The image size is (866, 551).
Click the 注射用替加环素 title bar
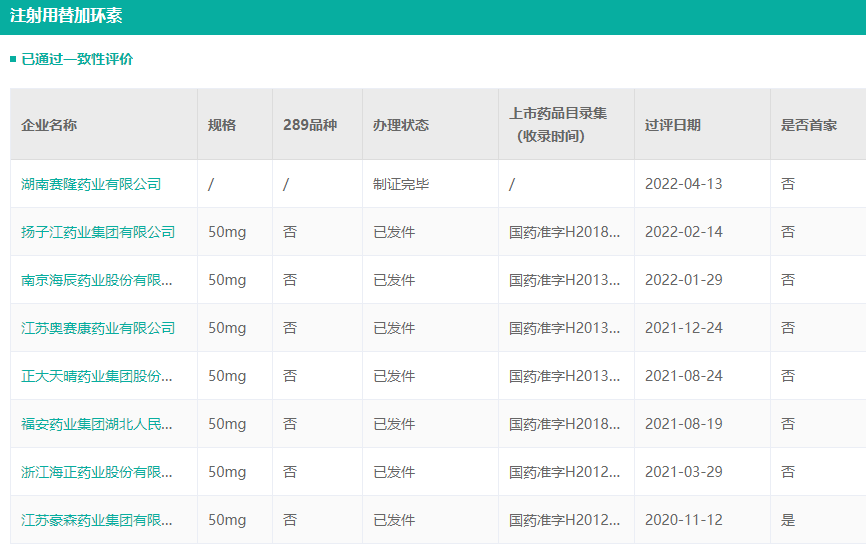click(x=67, y=17)
